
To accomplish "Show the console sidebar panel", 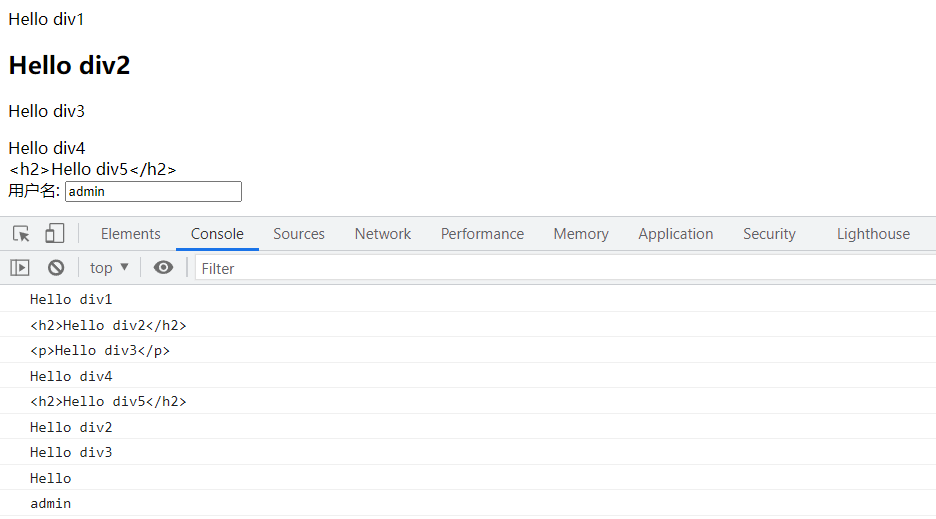I will coord(20,268).
